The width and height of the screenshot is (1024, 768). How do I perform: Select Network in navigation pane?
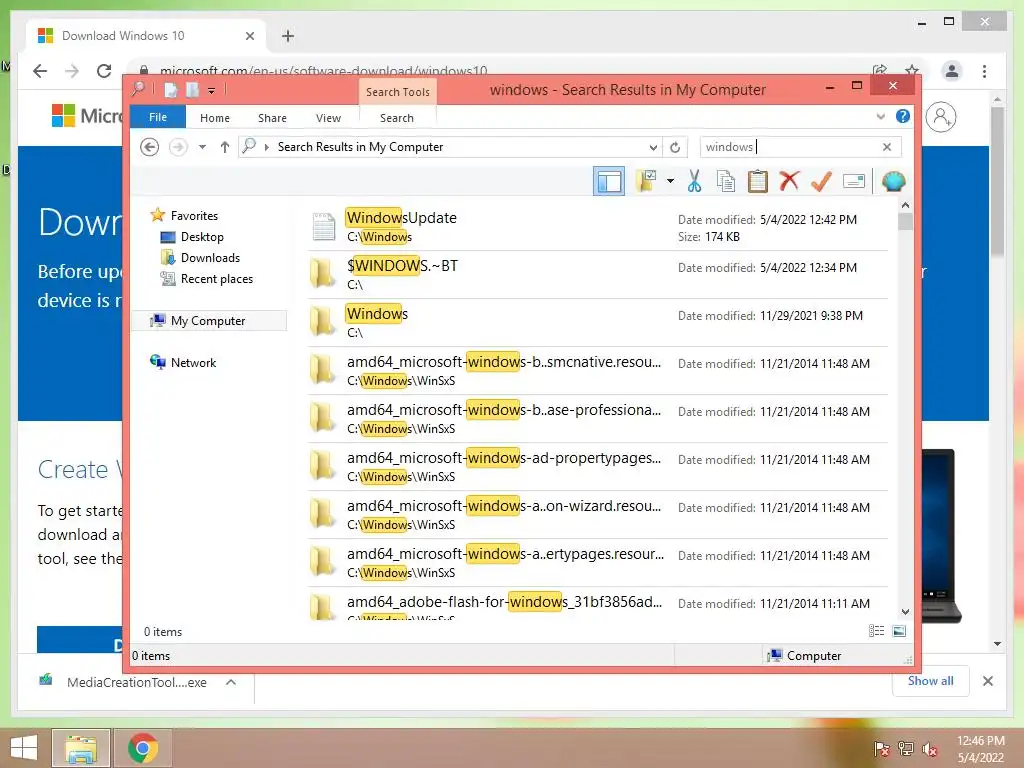click(193, 362)
